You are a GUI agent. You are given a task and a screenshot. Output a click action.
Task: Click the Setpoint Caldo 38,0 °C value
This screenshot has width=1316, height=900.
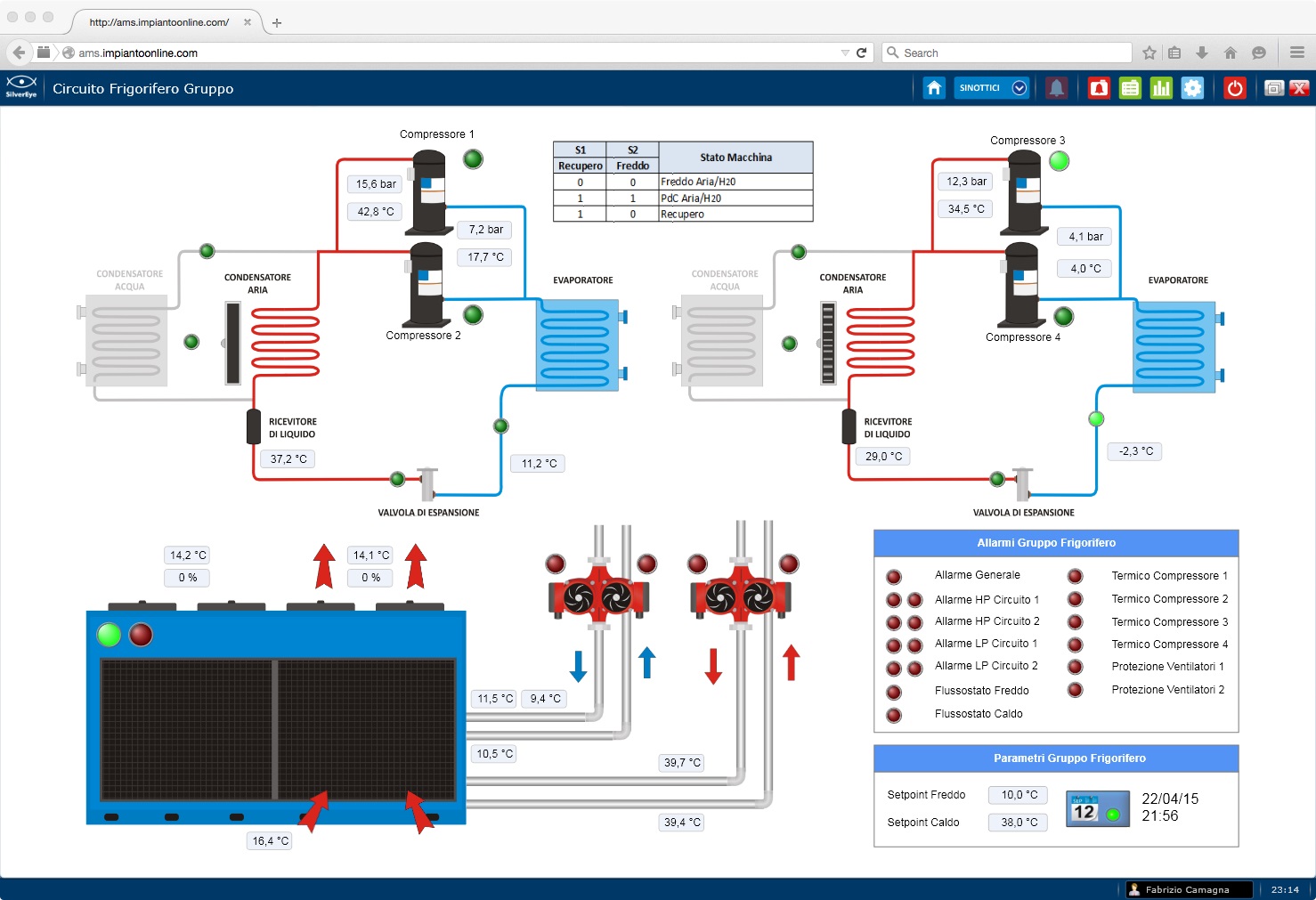click(1019, 823)
